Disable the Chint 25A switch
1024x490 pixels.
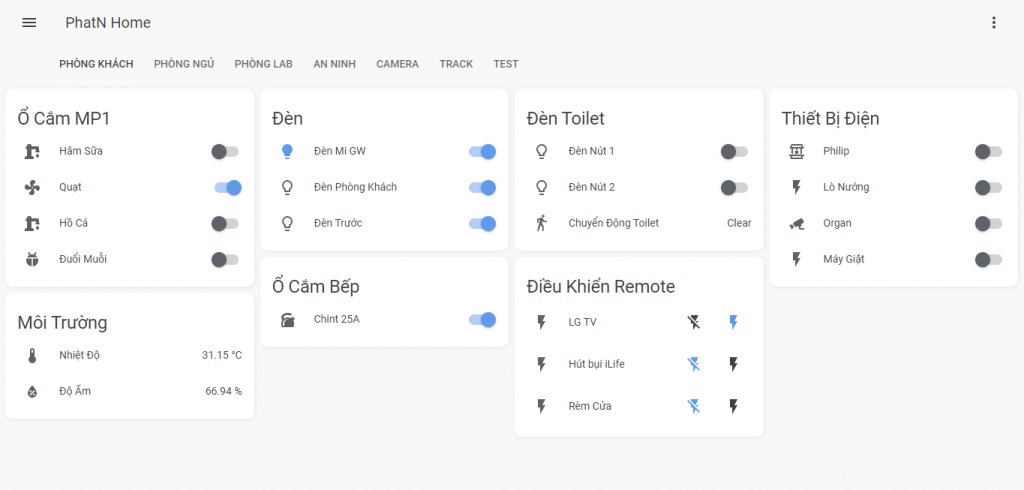click(x=482, y=319)
